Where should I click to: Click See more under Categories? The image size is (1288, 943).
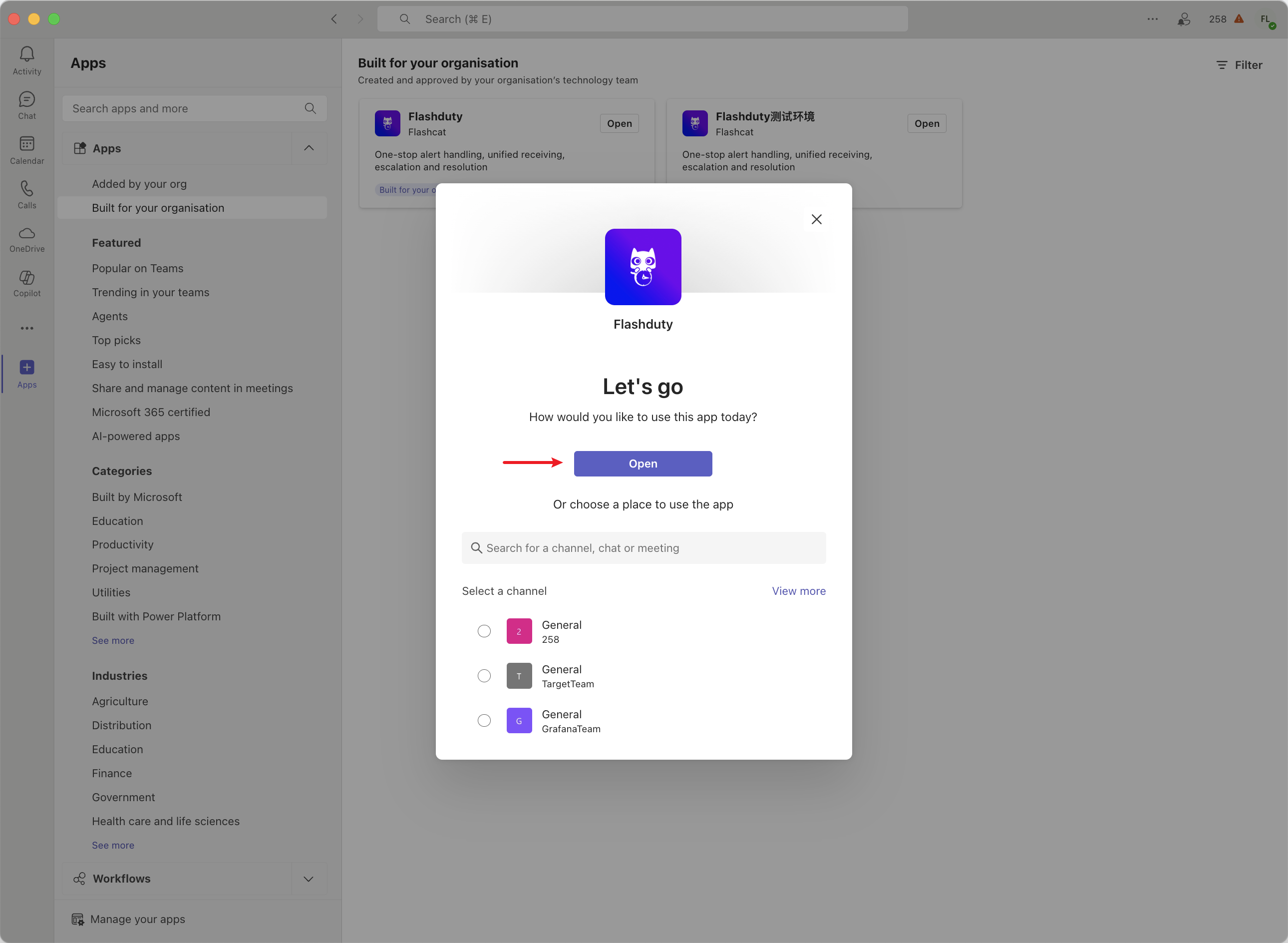click(x=113, y=640)
